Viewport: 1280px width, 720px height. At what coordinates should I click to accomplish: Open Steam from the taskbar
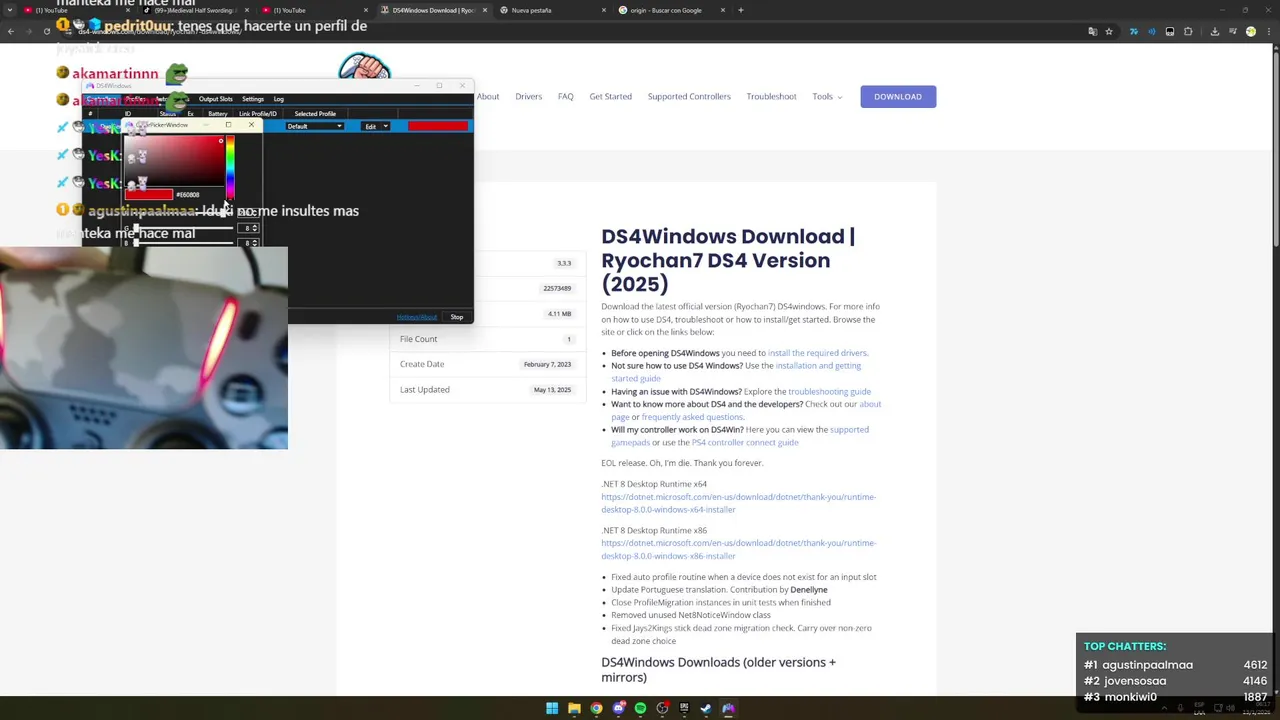(706, 708)
